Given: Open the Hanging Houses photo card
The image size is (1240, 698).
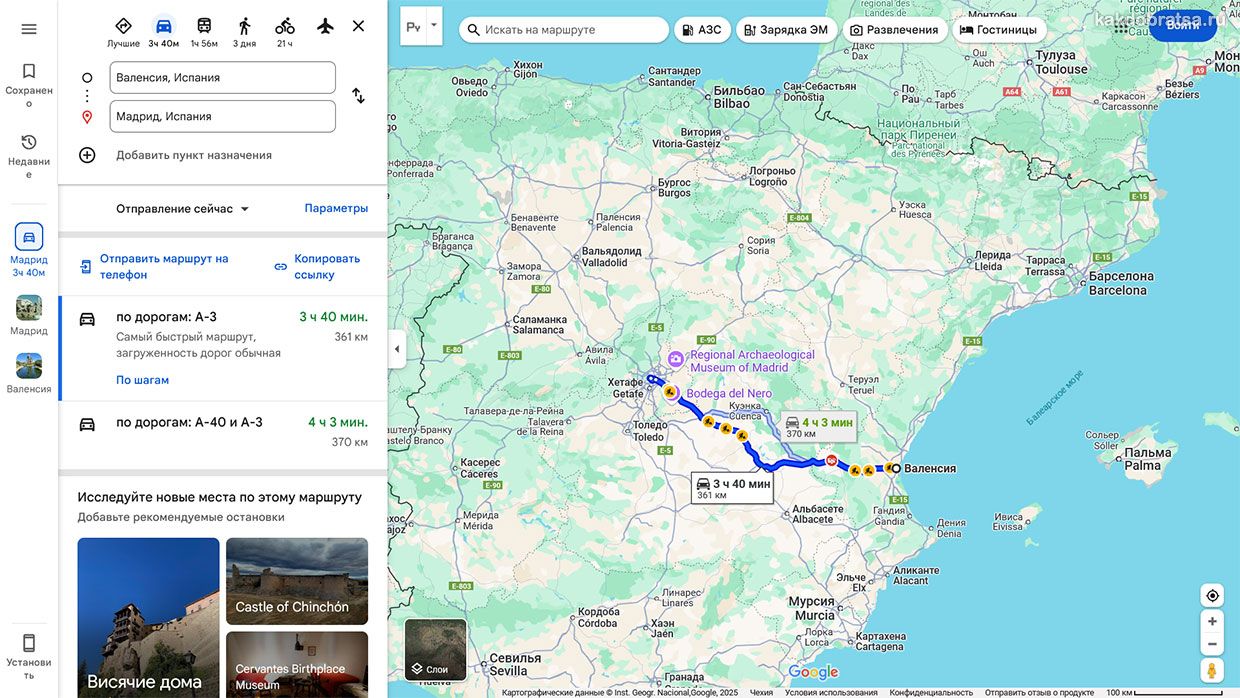Looking at the screenshot, I should coord(148,618).
